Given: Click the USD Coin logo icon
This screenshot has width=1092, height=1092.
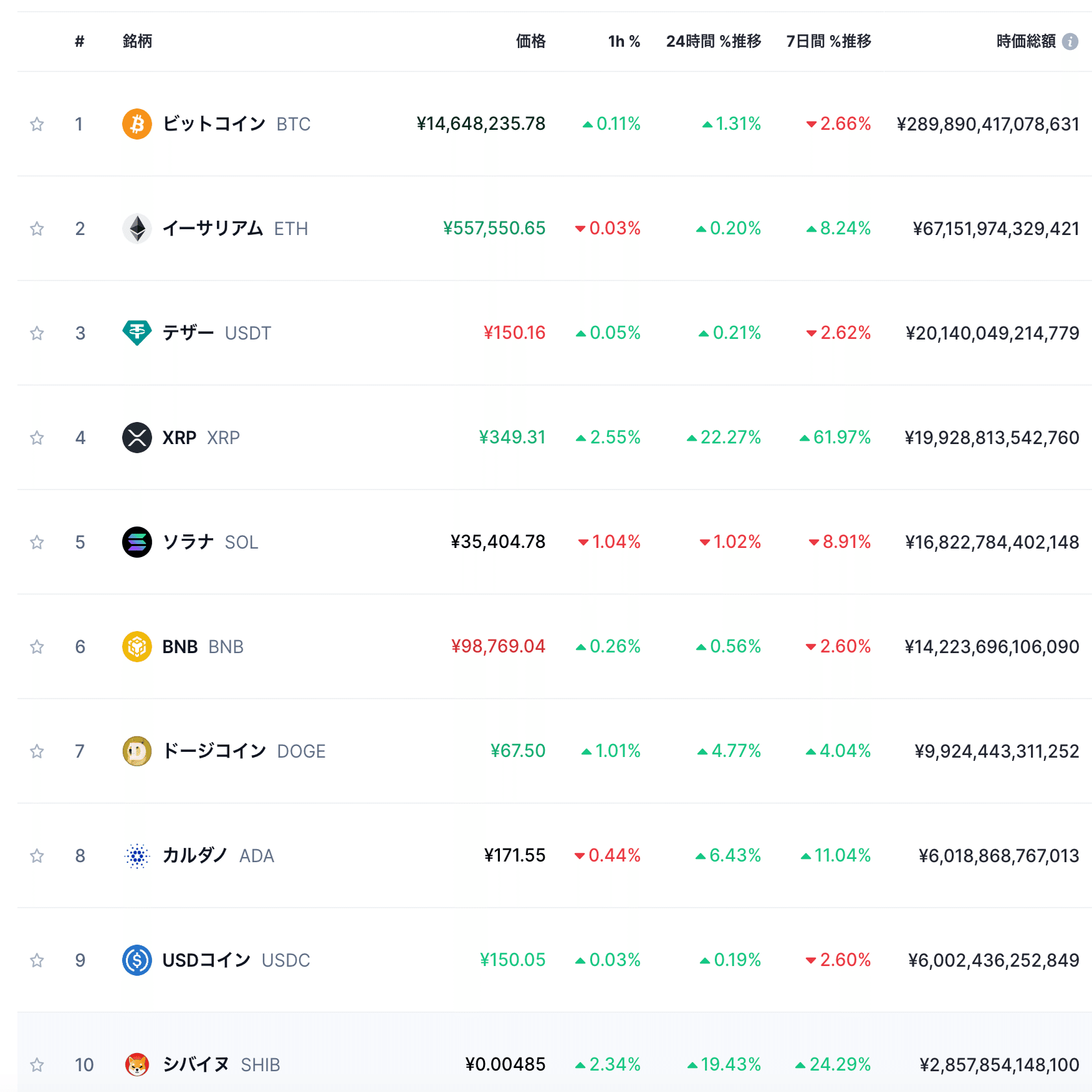Looking at the screenshot, I should [x=136, y=960].
